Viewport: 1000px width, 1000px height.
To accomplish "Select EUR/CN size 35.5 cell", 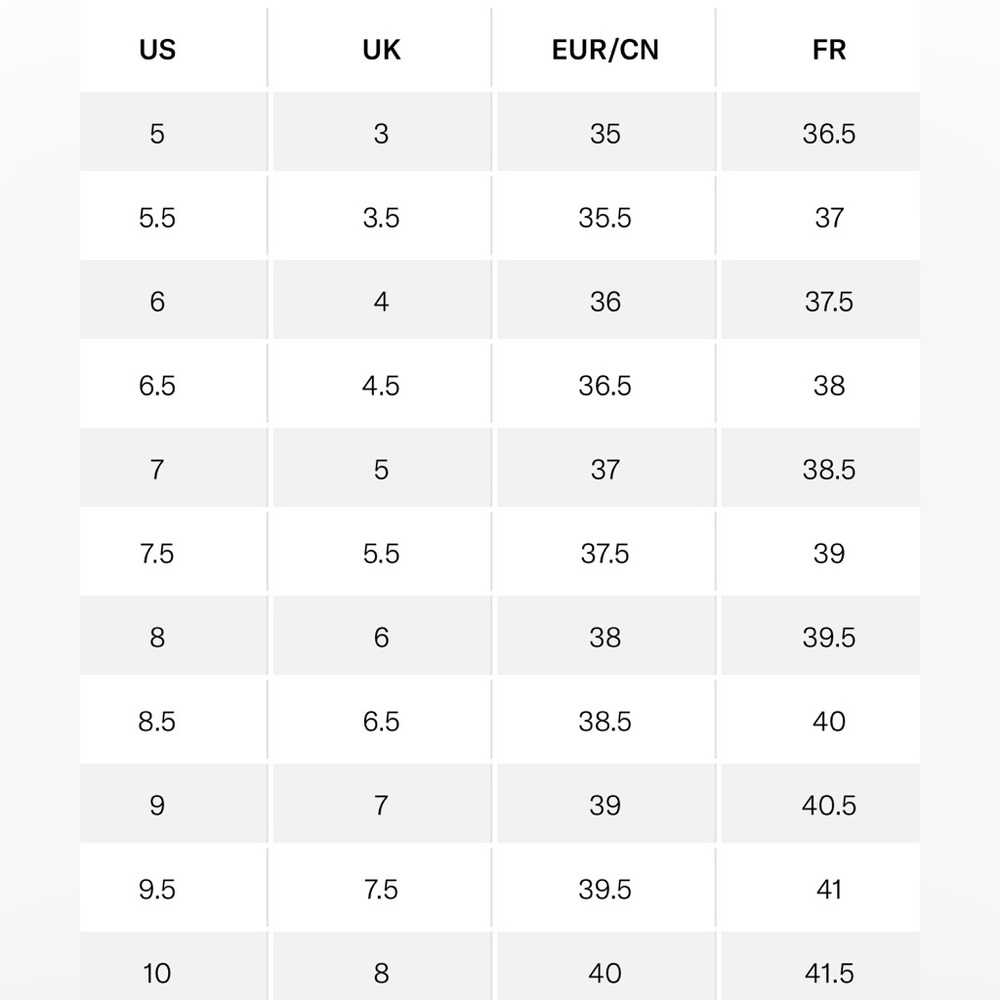I will [x=606, y=216].
